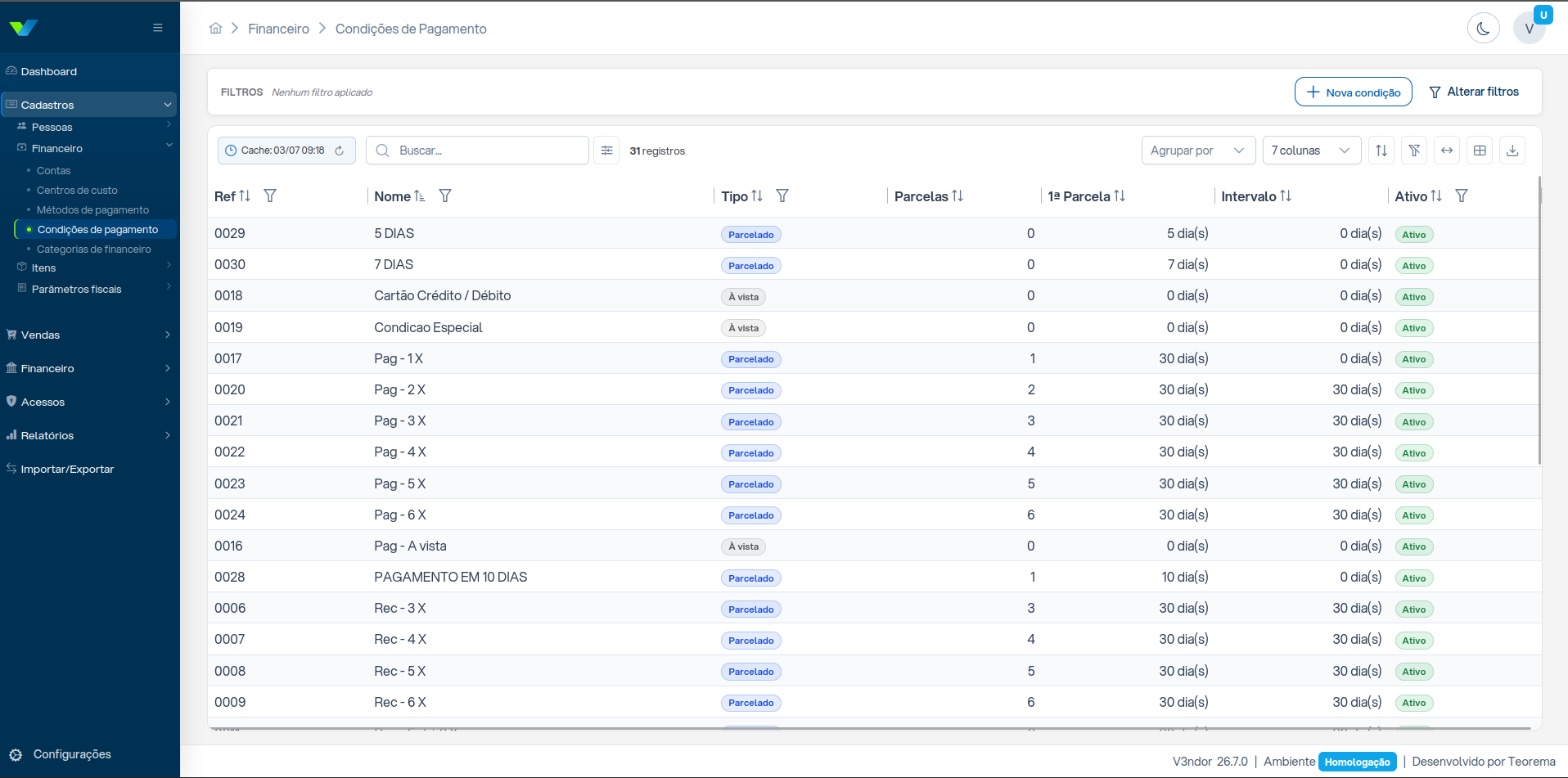Click the dark mode moon icon
The width and height of the screenshot is (1568, 778).
[1483, 29]
